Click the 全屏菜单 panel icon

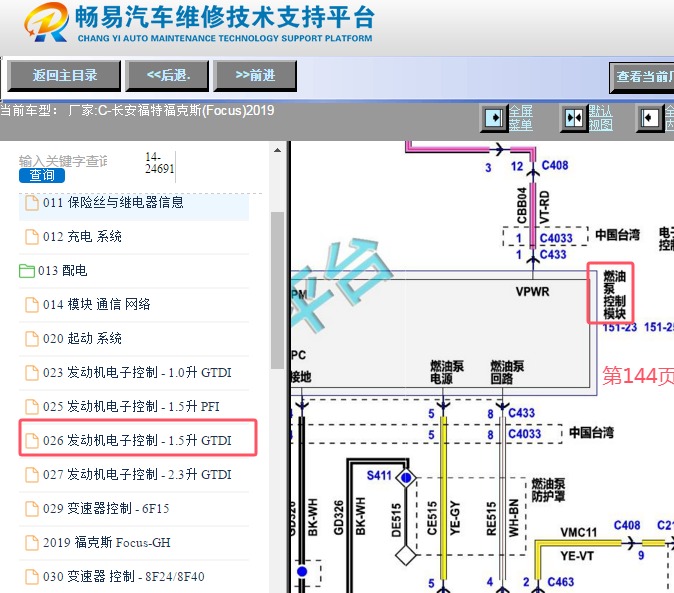click(x=493, y=117)
